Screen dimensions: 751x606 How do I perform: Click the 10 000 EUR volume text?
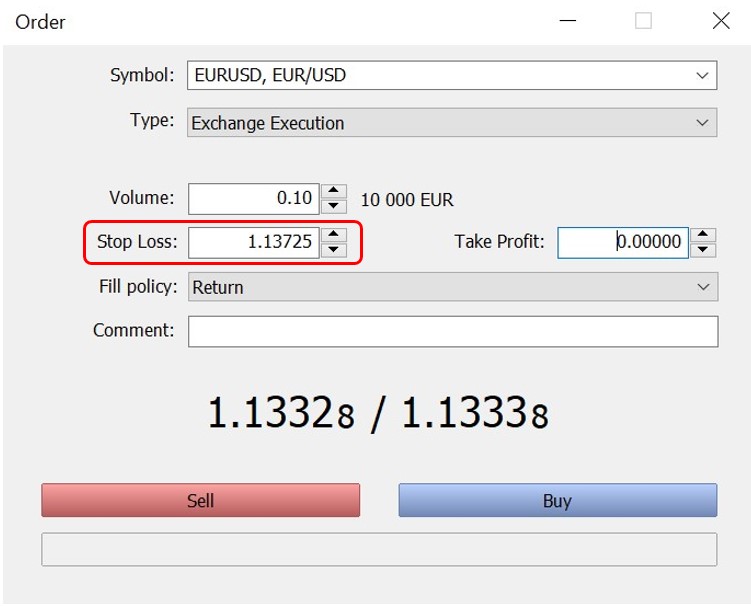[407, 200]
